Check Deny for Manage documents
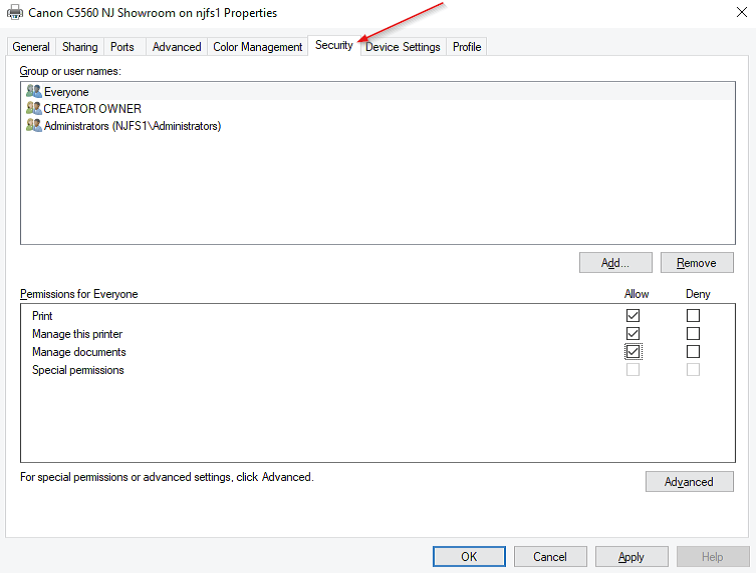This screenshot has width=756, height=573. coord(693,352)
